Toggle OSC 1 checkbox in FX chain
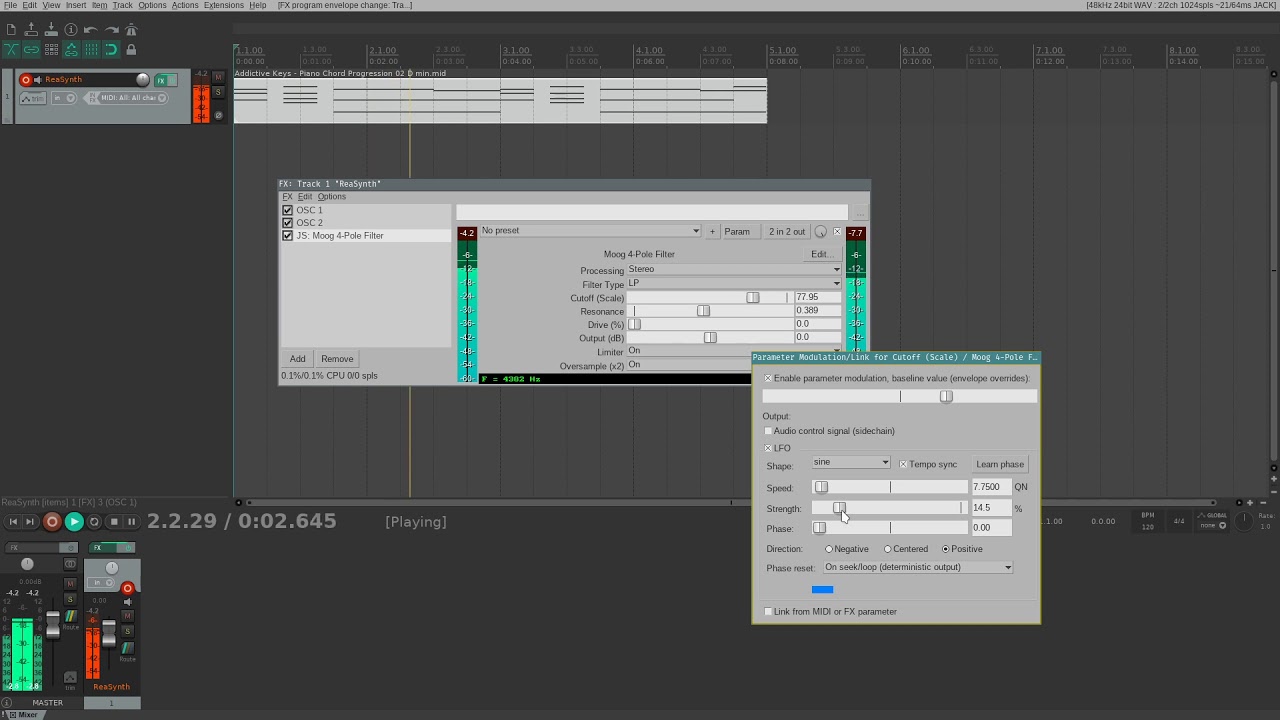 (x=288, y=210)
